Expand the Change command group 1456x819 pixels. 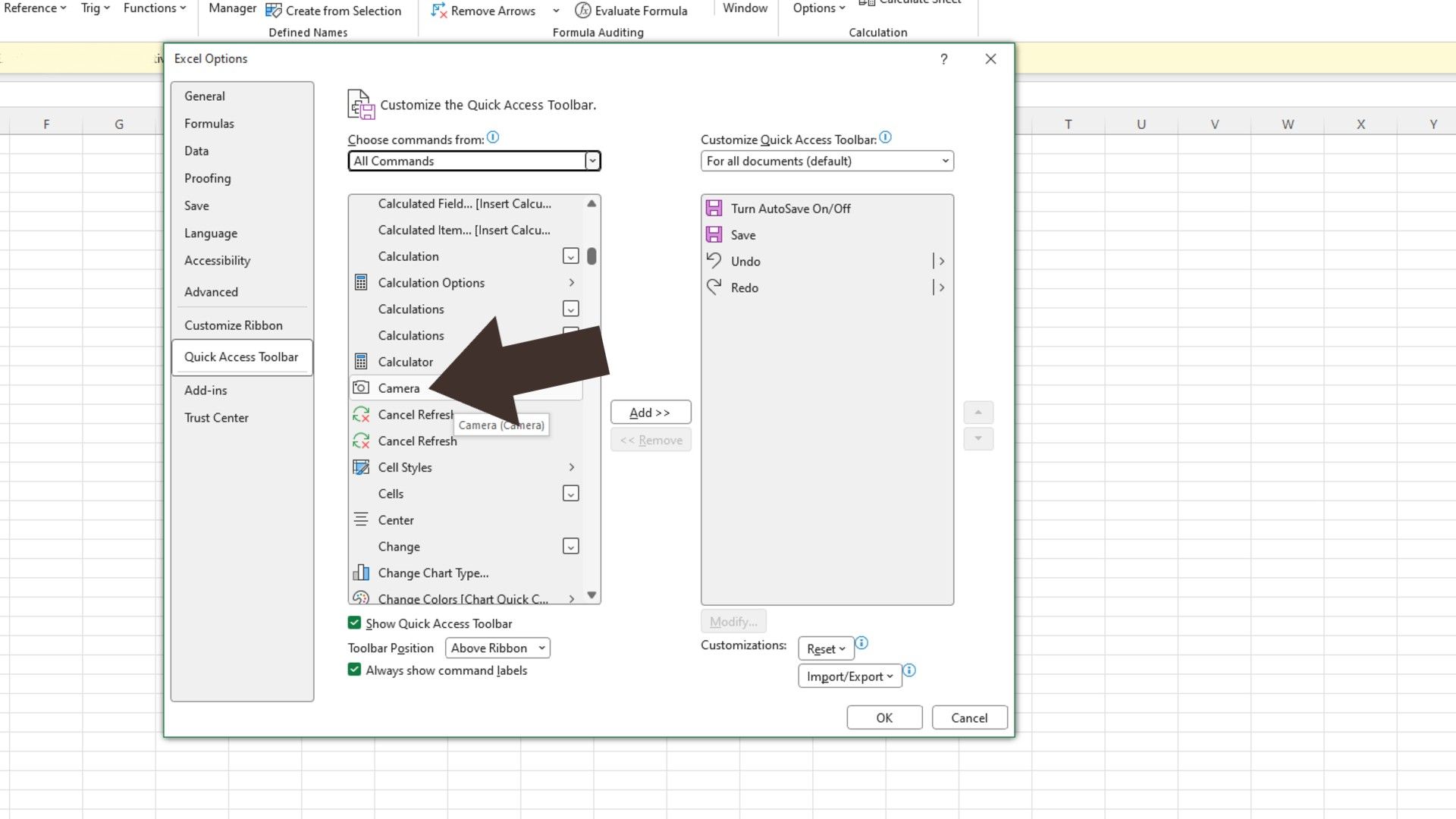[x=571, y=546]
